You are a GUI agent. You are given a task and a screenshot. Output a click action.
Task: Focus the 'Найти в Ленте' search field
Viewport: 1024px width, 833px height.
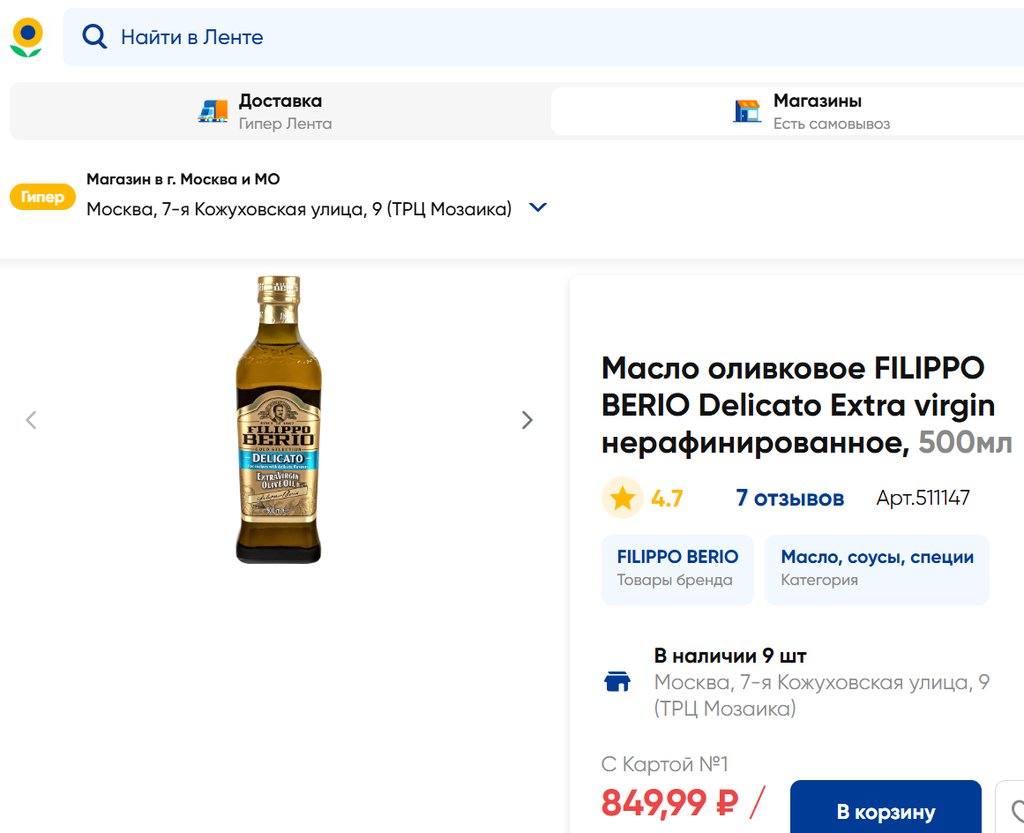[500, 37]
